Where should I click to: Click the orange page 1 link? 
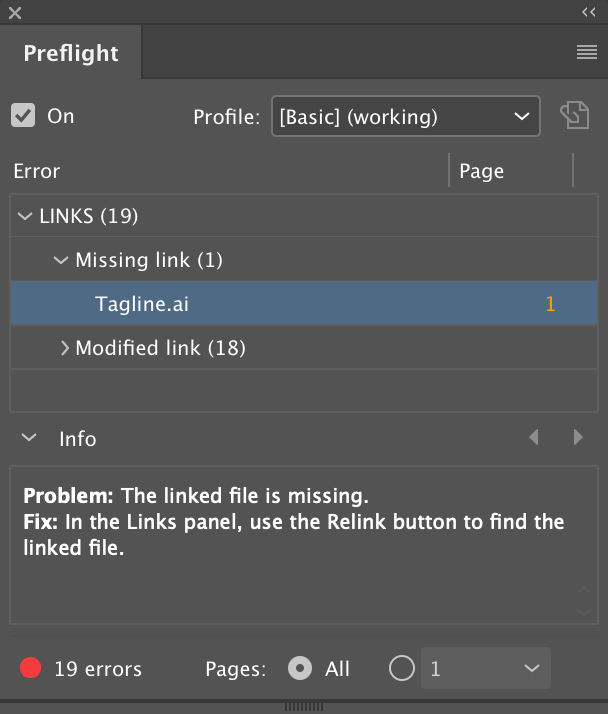[550, 304]
